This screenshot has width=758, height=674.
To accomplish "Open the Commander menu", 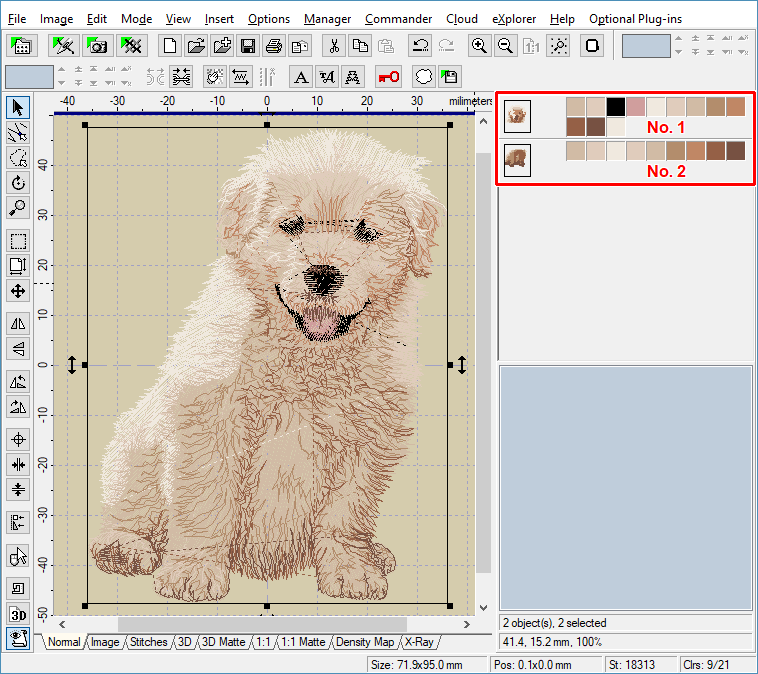I will pyautogui.click(x=398, y=19).
